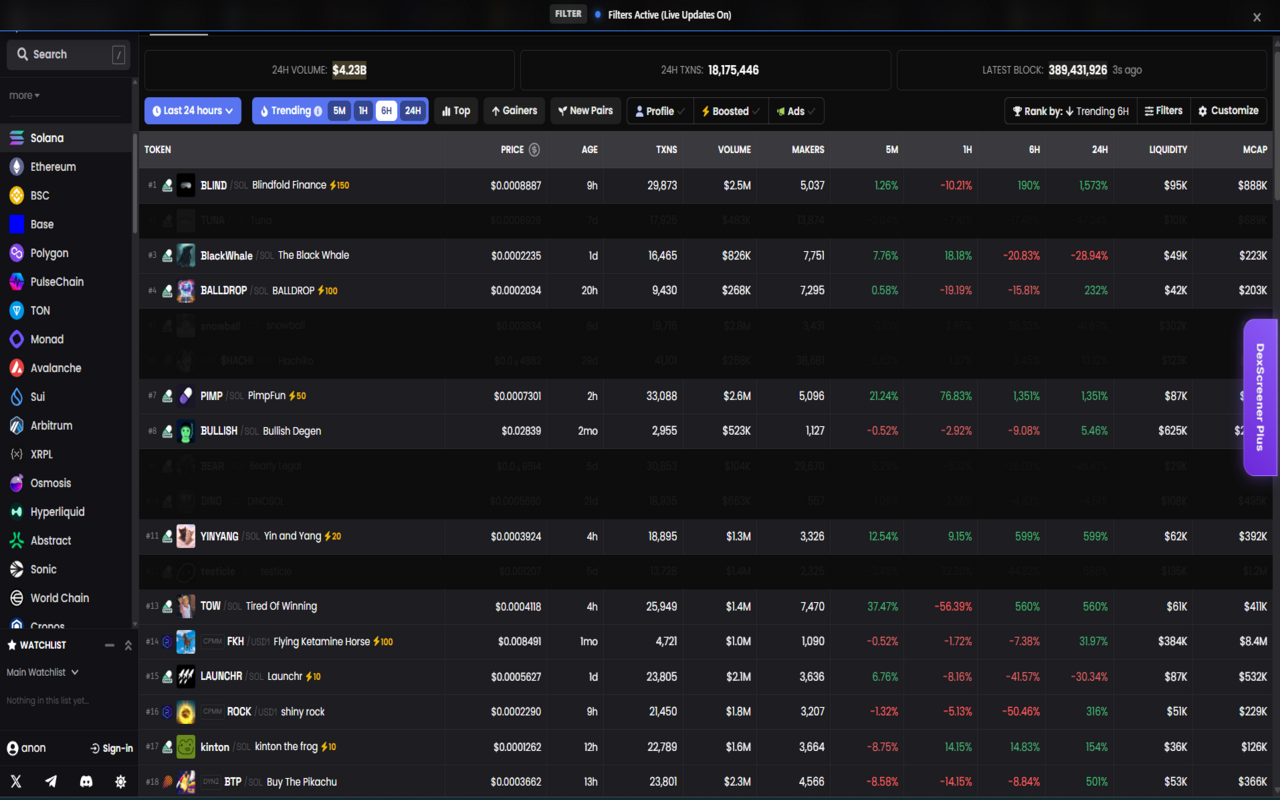Image resolution: width=1280 pixels, height=800 pixels.
Task: Sort by the MCAP column header
Action: 1255,150
